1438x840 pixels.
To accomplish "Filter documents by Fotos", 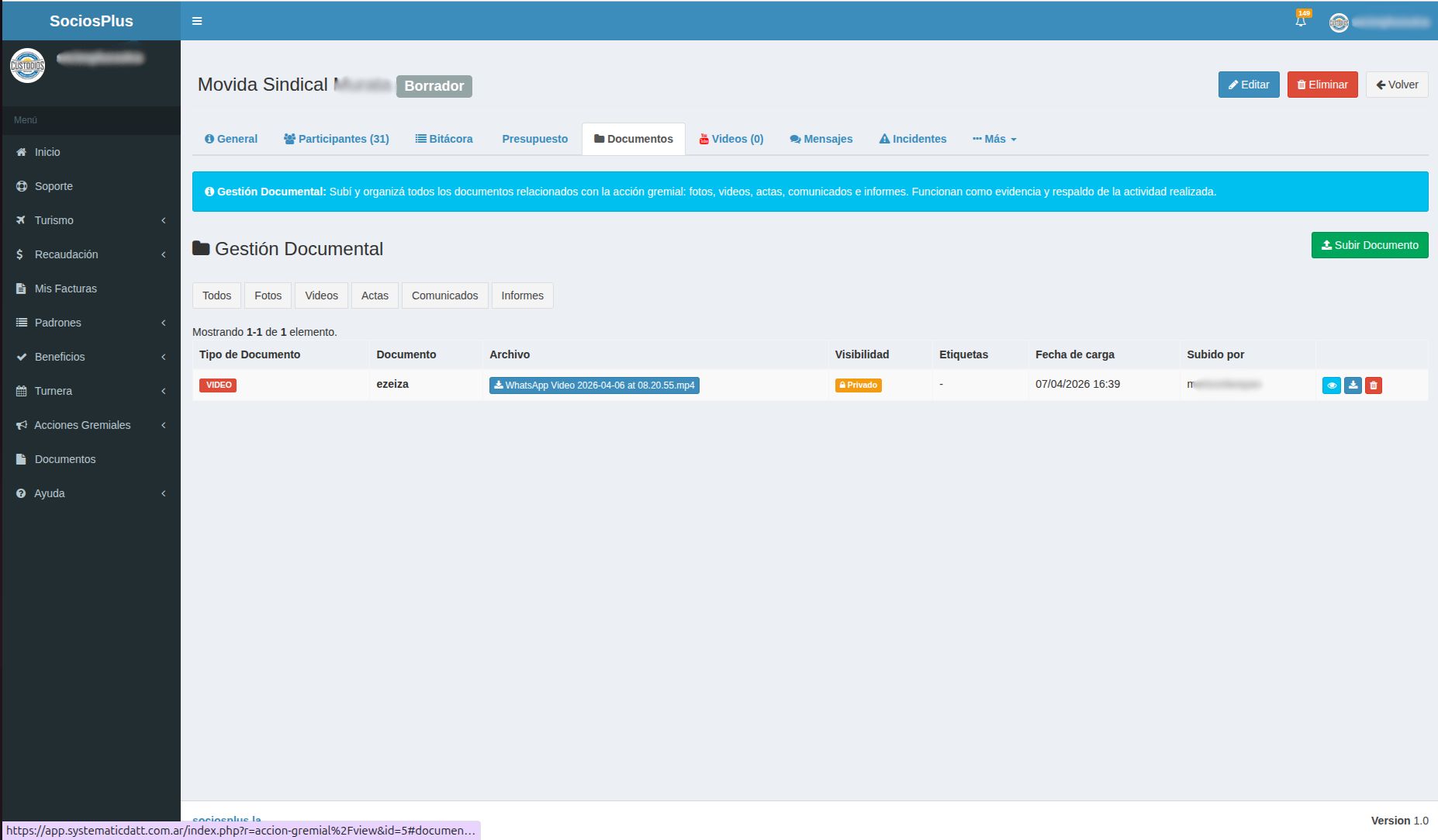I will pos(268,296).
